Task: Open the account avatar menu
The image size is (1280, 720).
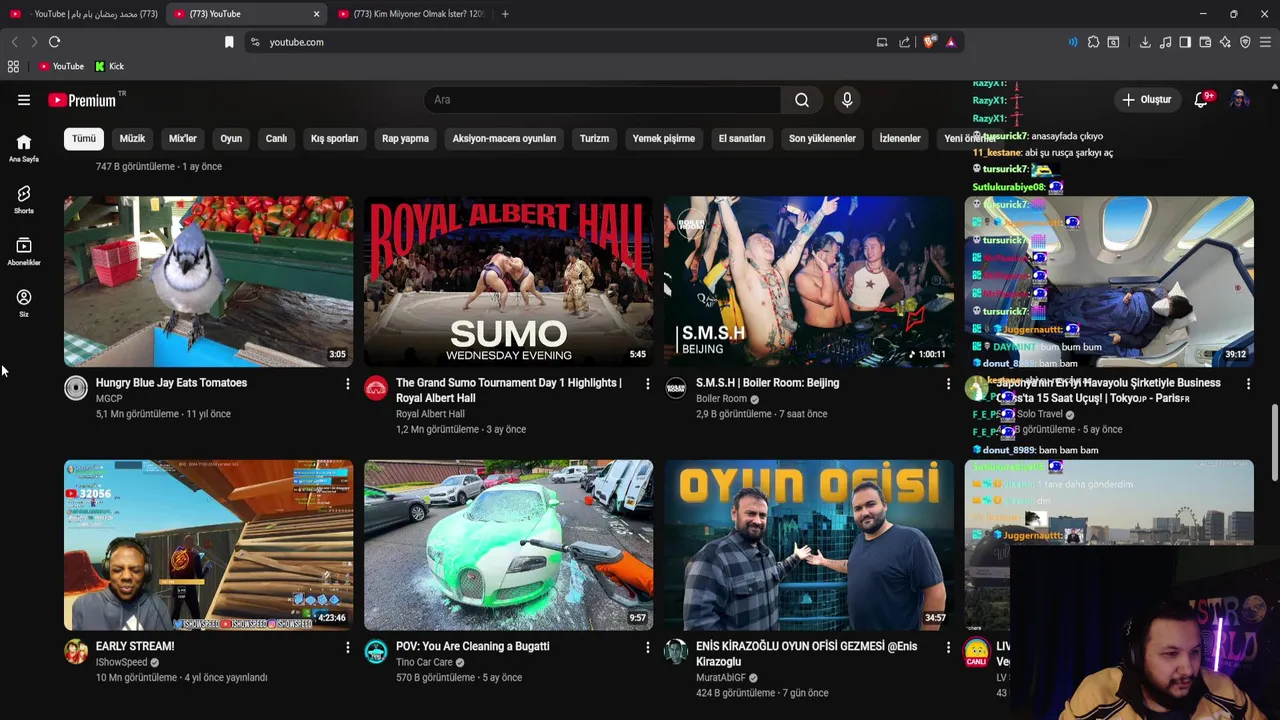Action: (1239, 100)
